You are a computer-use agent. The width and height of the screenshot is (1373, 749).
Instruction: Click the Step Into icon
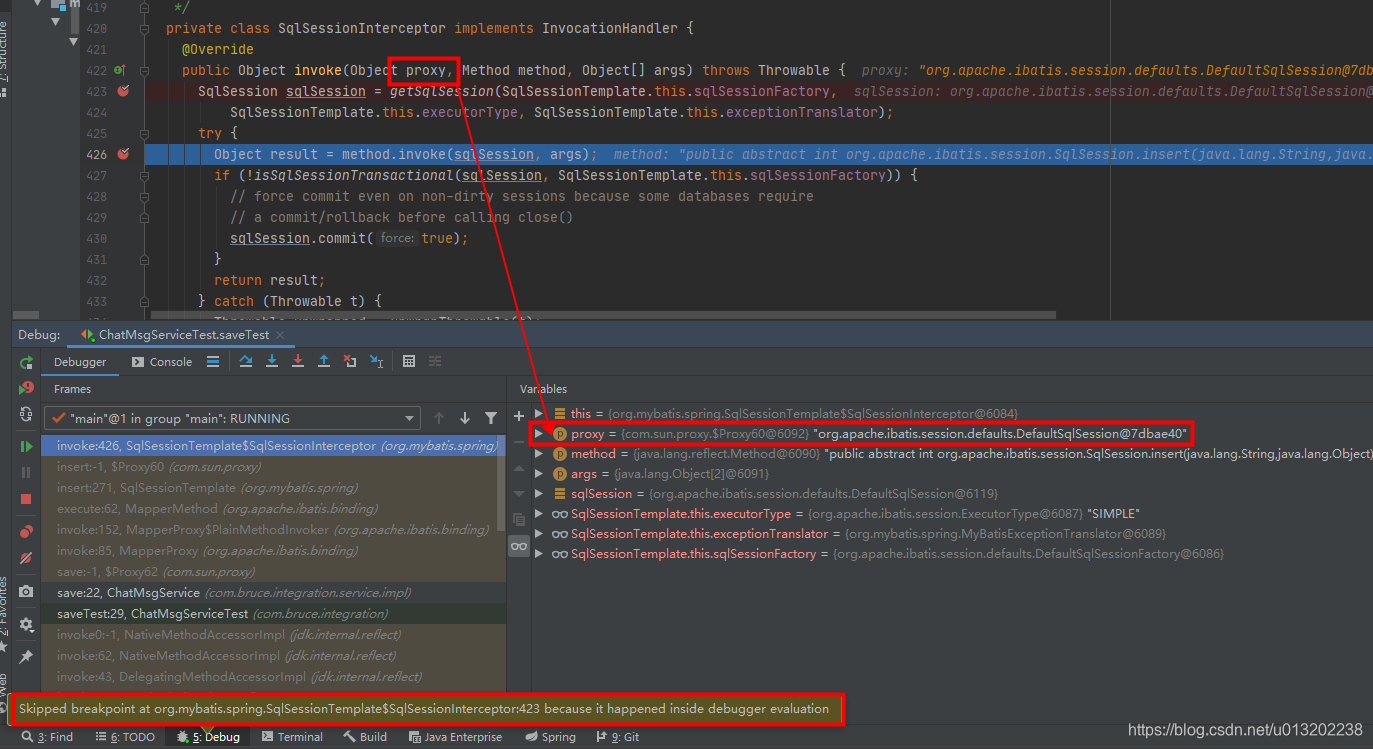(271, 361)
